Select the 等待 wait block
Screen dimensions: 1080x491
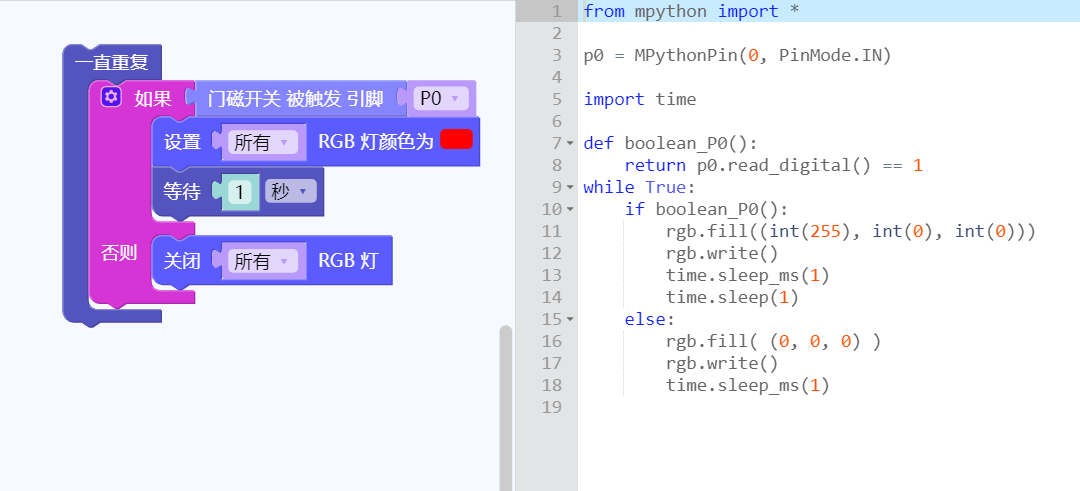pos(183,191)
